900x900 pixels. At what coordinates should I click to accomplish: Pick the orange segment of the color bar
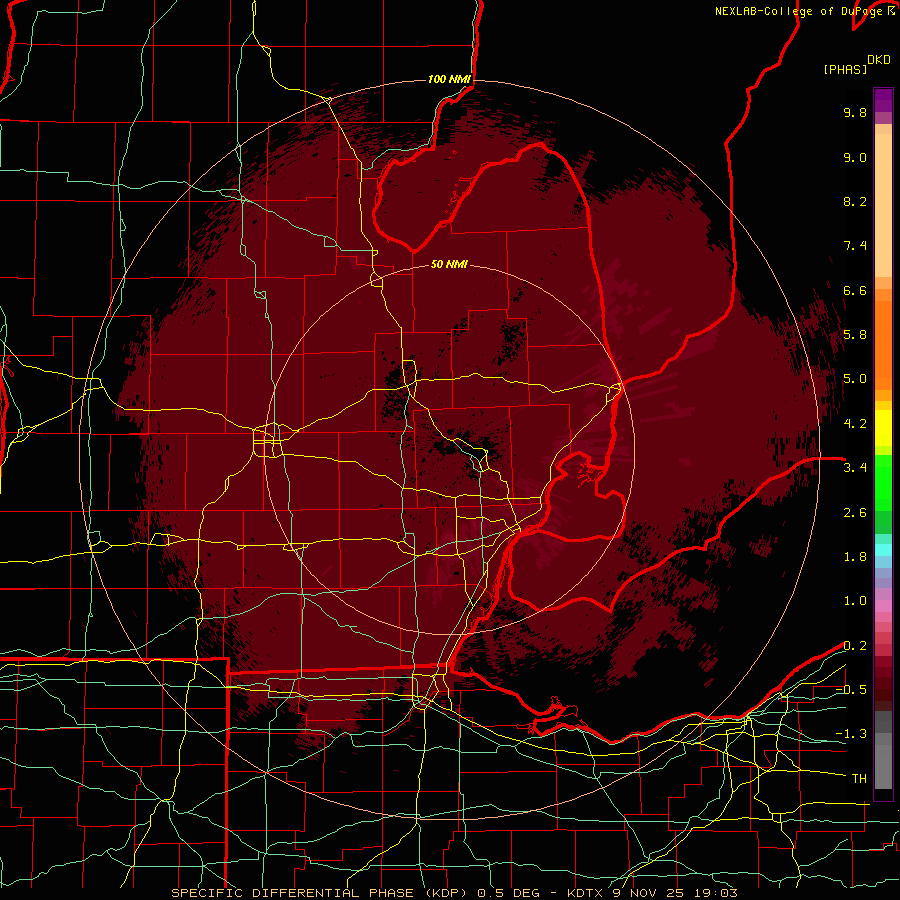click(x=883, y=344)
